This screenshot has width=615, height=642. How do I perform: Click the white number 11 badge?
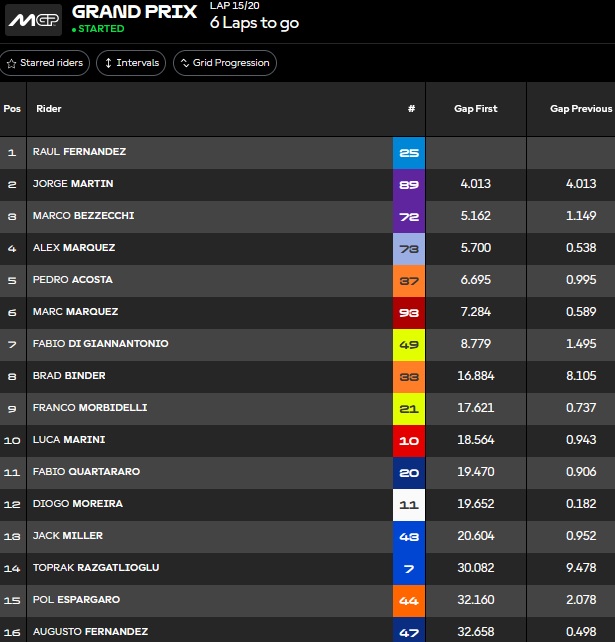coord(409,505)
